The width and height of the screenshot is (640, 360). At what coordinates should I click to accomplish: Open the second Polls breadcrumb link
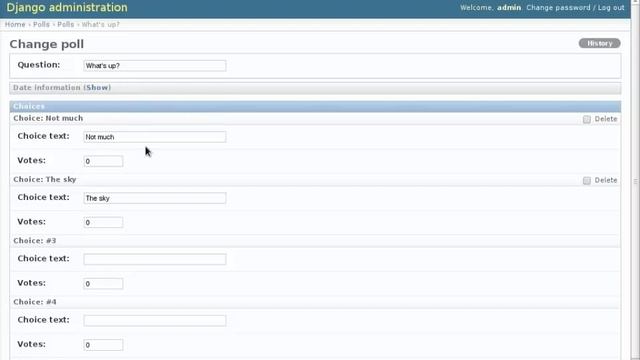pos(66,24)
